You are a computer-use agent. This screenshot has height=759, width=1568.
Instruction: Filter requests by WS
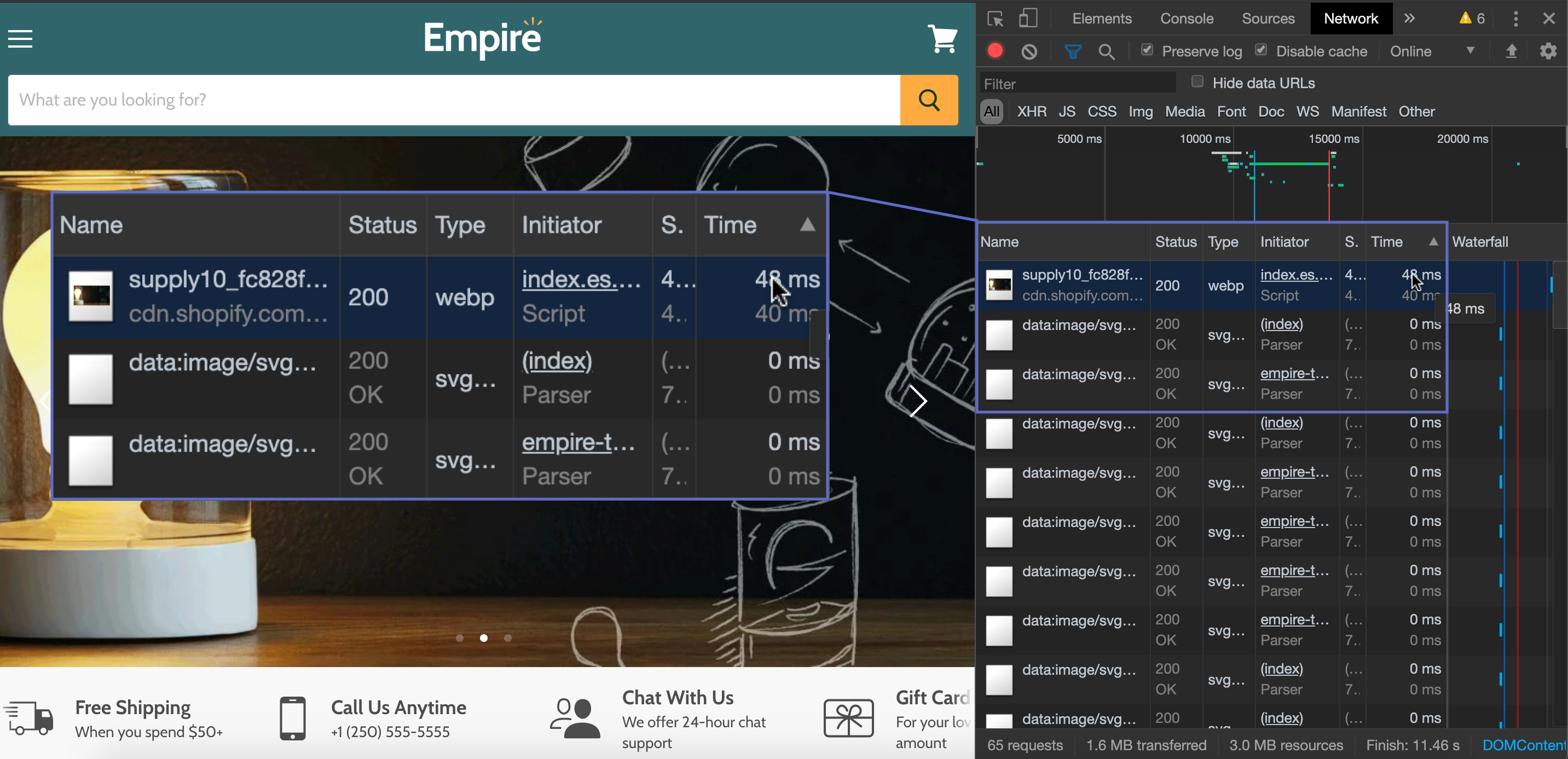[1307, 112]
